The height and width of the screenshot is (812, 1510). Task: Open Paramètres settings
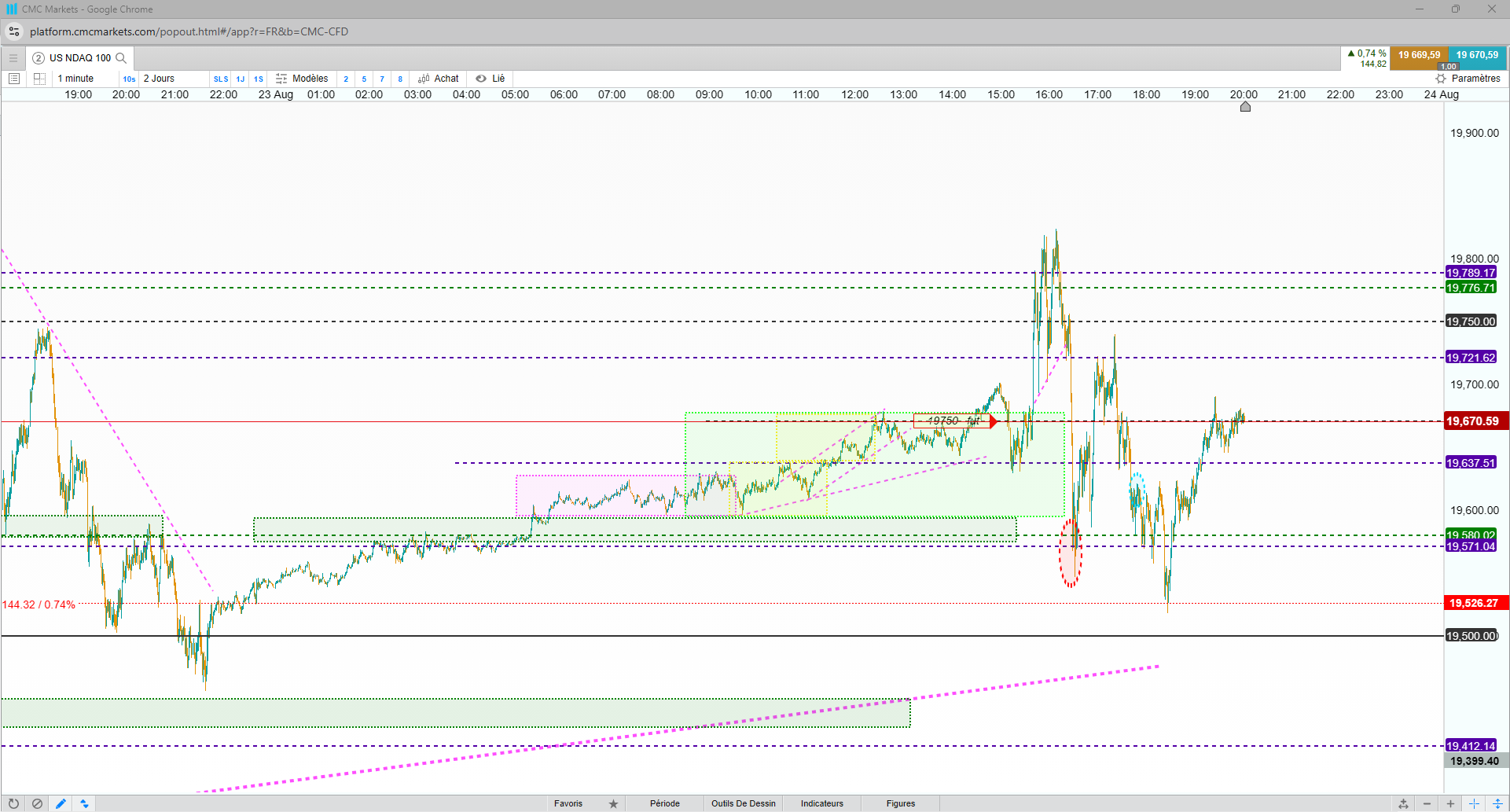pos(1468,79)
